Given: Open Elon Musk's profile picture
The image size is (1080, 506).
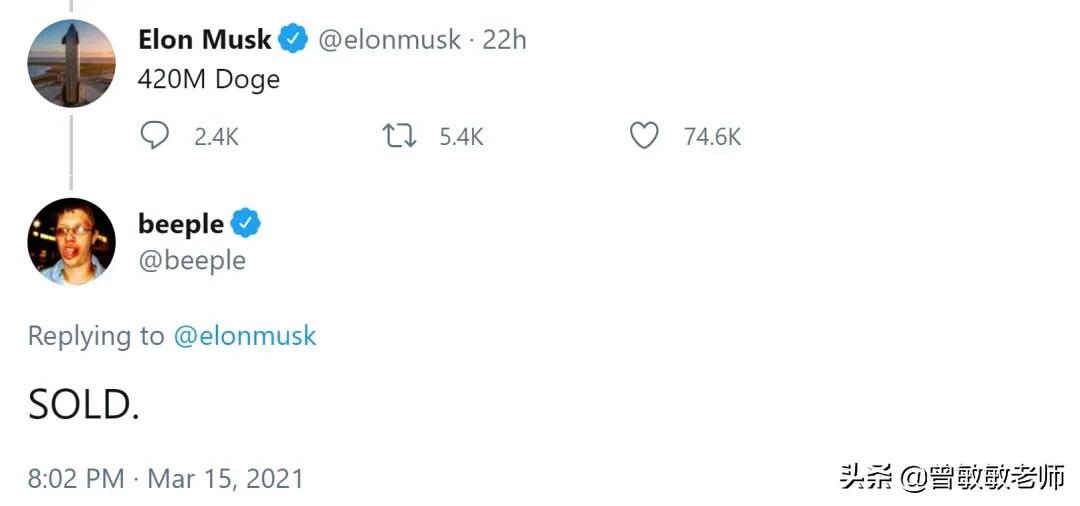Looking at the screenshot, I should 71,63.
